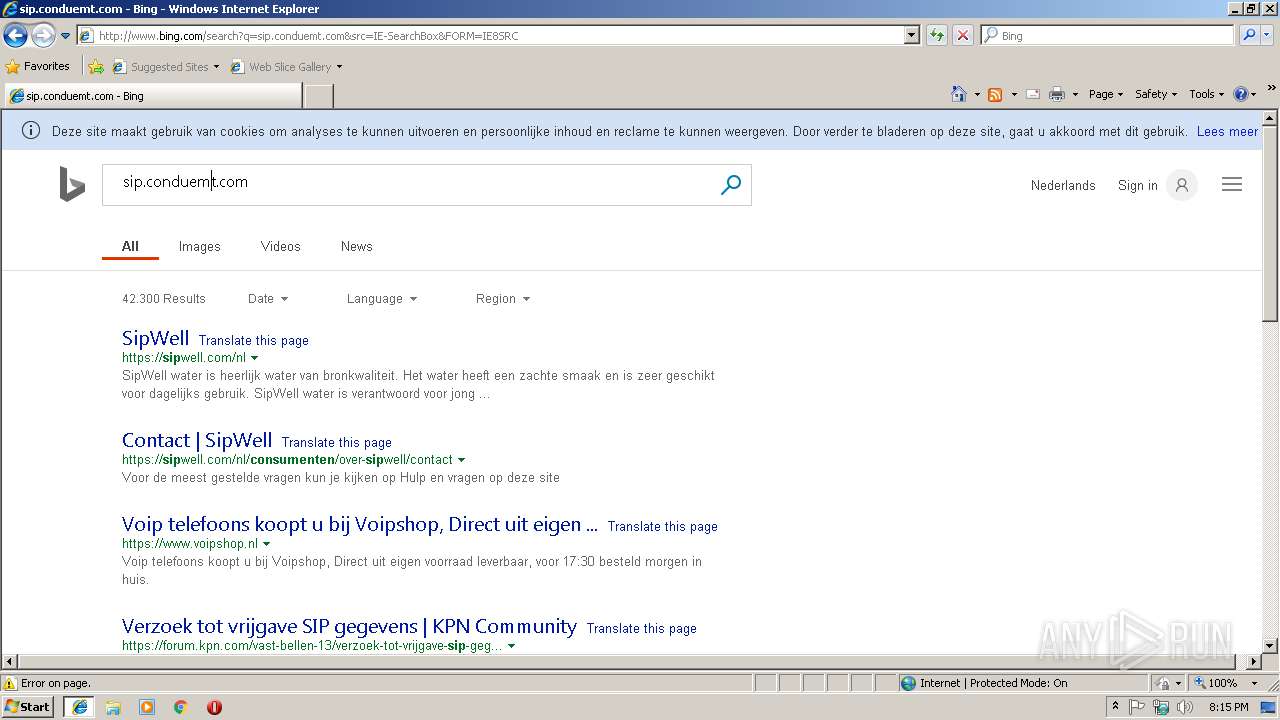The width and height of the screenshot is (1280, 720).
Task: Show hidden tray icons arrow
Action: click(x=1115, y=707)
